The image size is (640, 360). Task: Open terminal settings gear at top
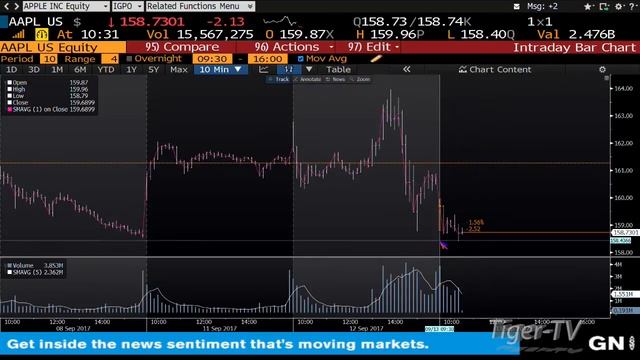coord(619,7)
